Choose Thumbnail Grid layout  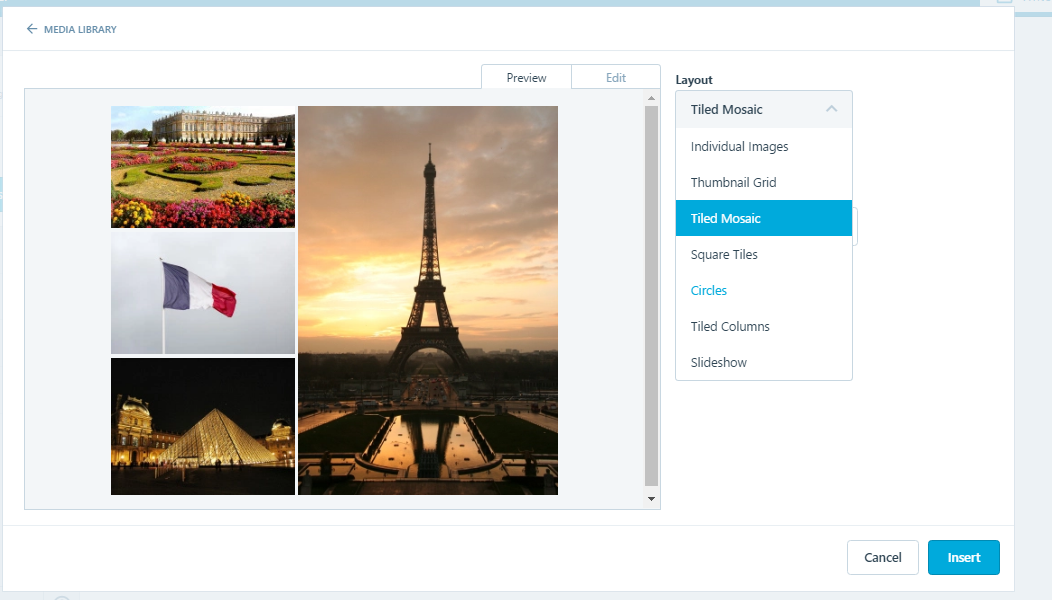[x=733, y=183]
